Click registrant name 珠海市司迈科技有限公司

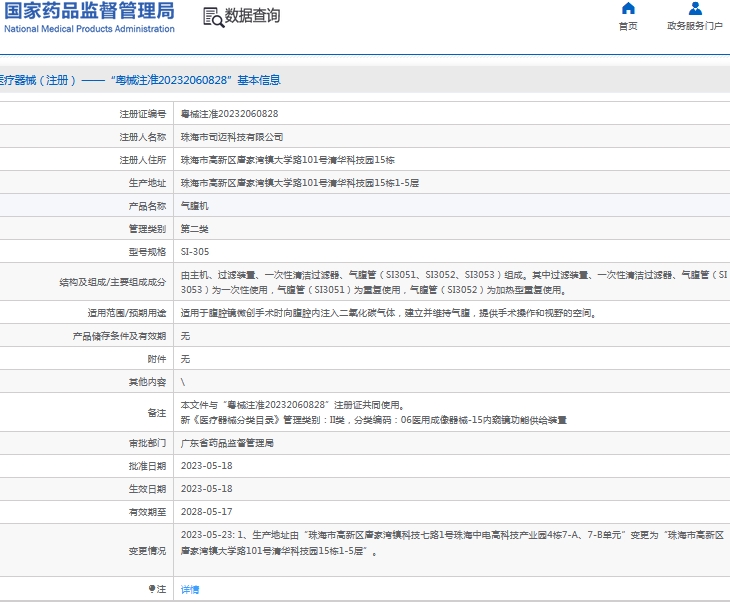coord(232,137)
